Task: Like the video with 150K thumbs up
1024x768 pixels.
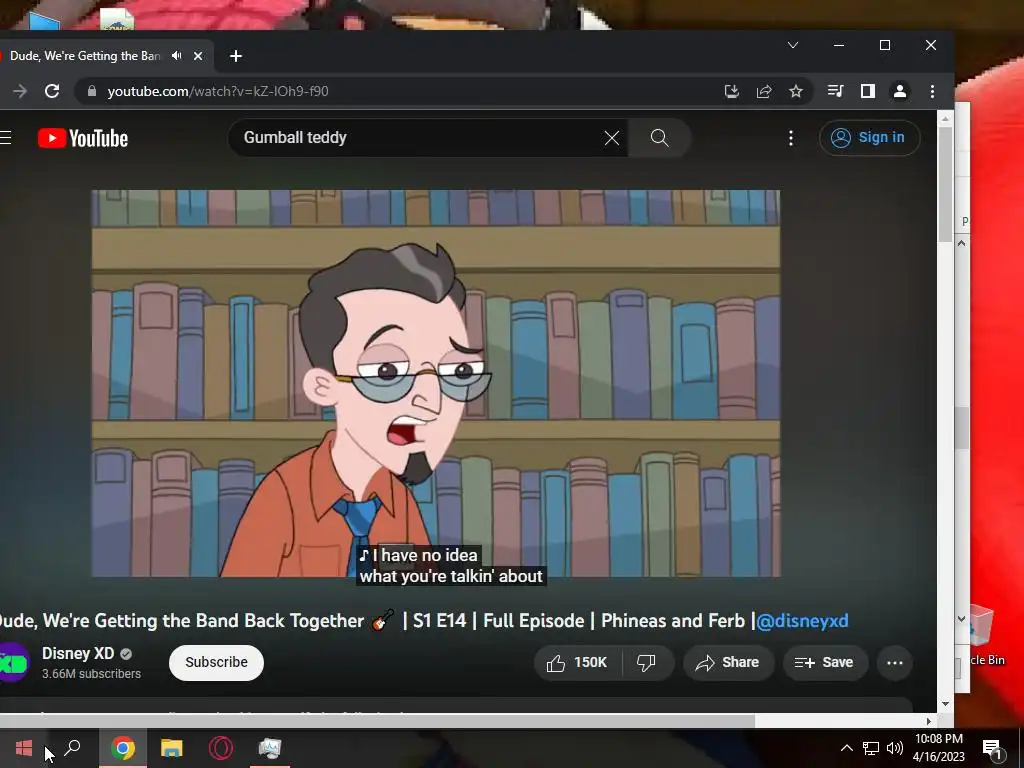Action: coord(577,663)
